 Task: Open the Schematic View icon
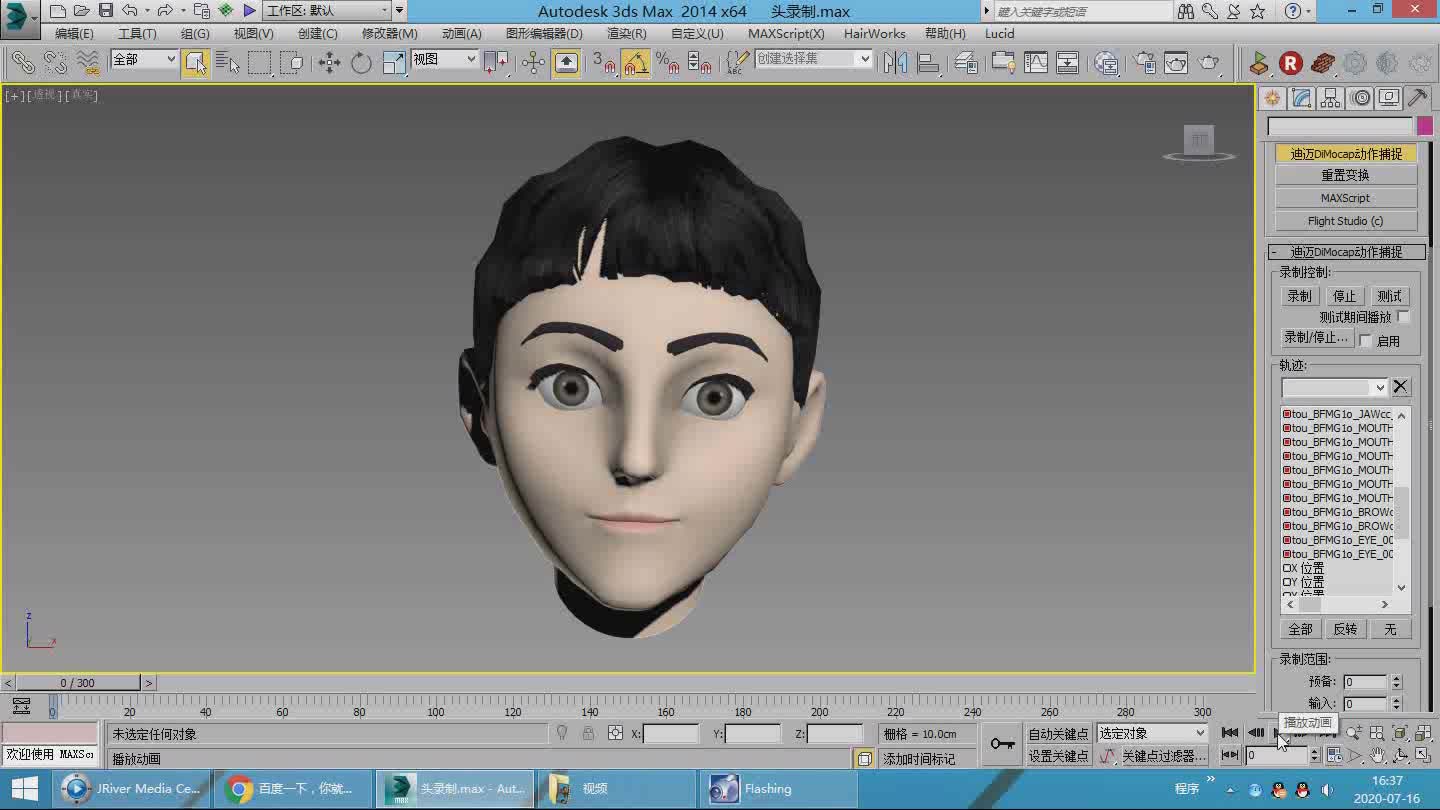point(1068,62)
